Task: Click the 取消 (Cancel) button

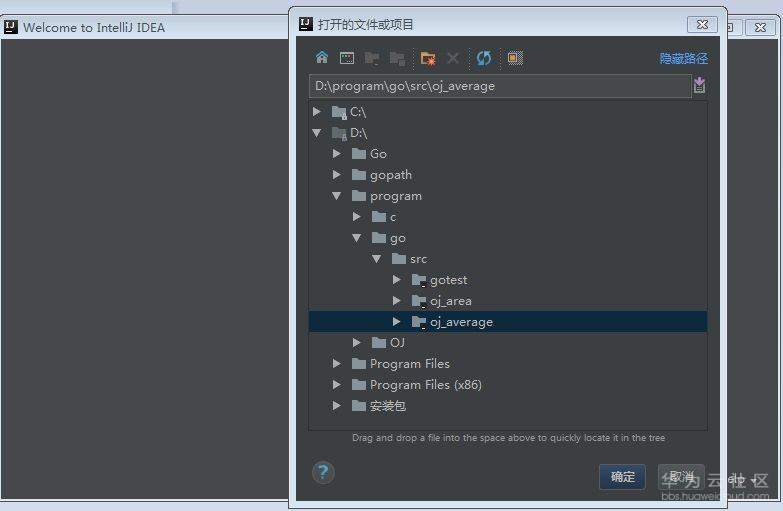Action: (681, 477)
